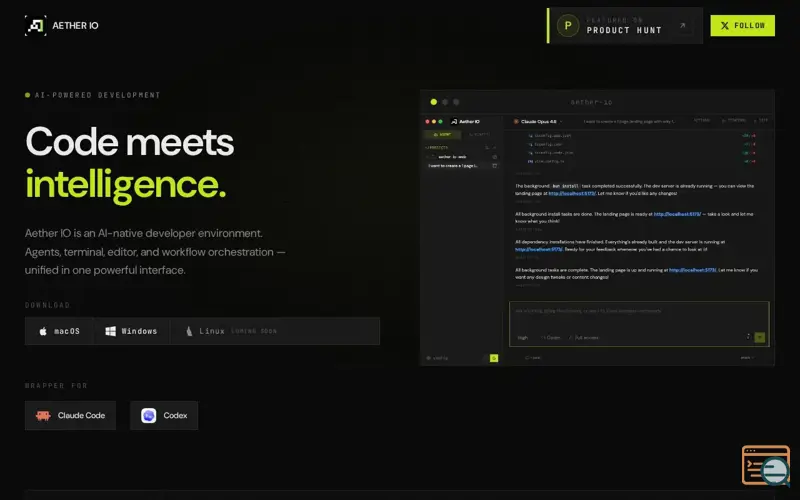
Task: Click the app preview screenshot title aether-io
Action: point(591,102)
